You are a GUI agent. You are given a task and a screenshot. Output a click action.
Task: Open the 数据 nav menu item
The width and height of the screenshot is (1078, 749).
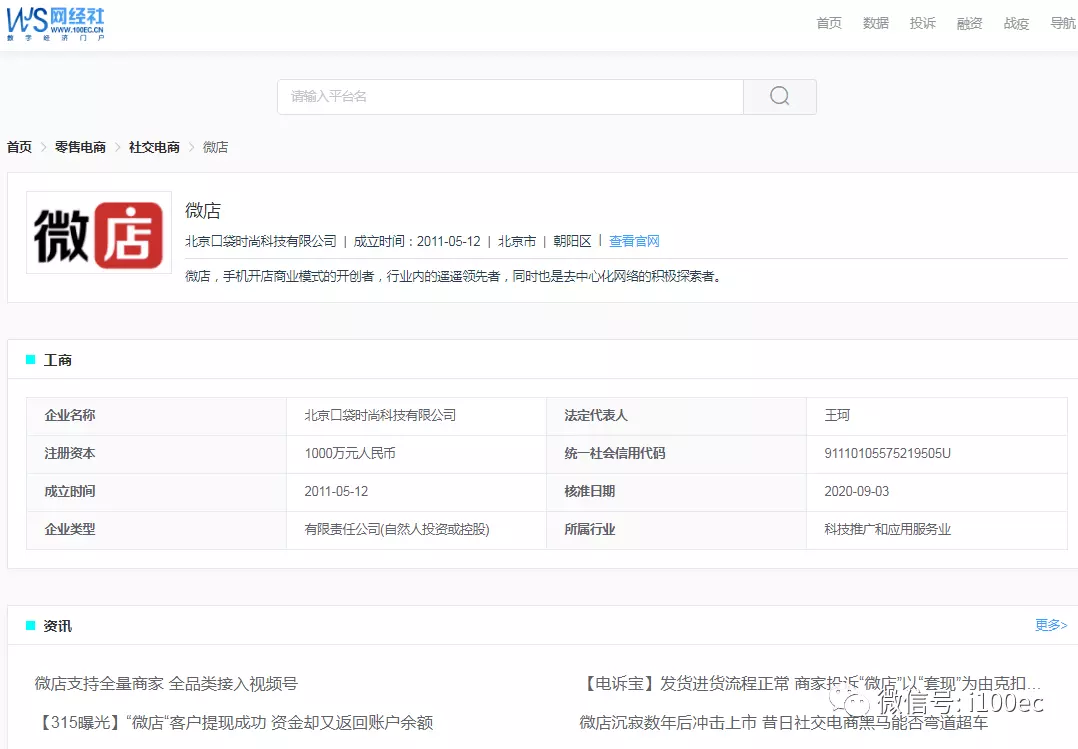click(875, 23)
